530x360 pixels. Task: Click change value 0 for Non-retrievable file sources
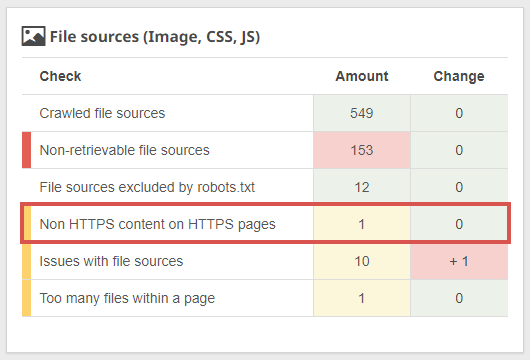coord(459,150)
